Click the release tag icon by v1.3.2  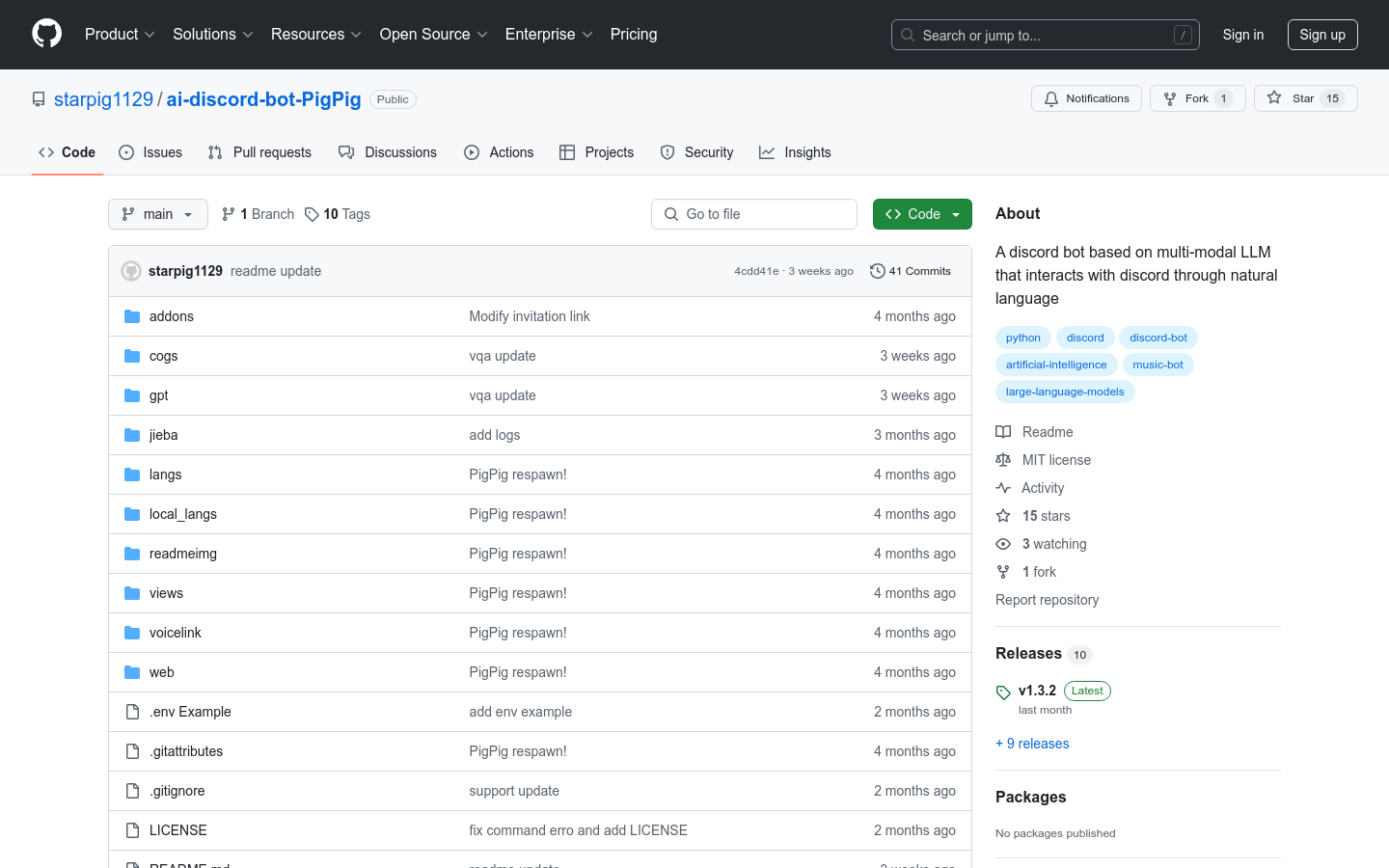click(1003, 692)
